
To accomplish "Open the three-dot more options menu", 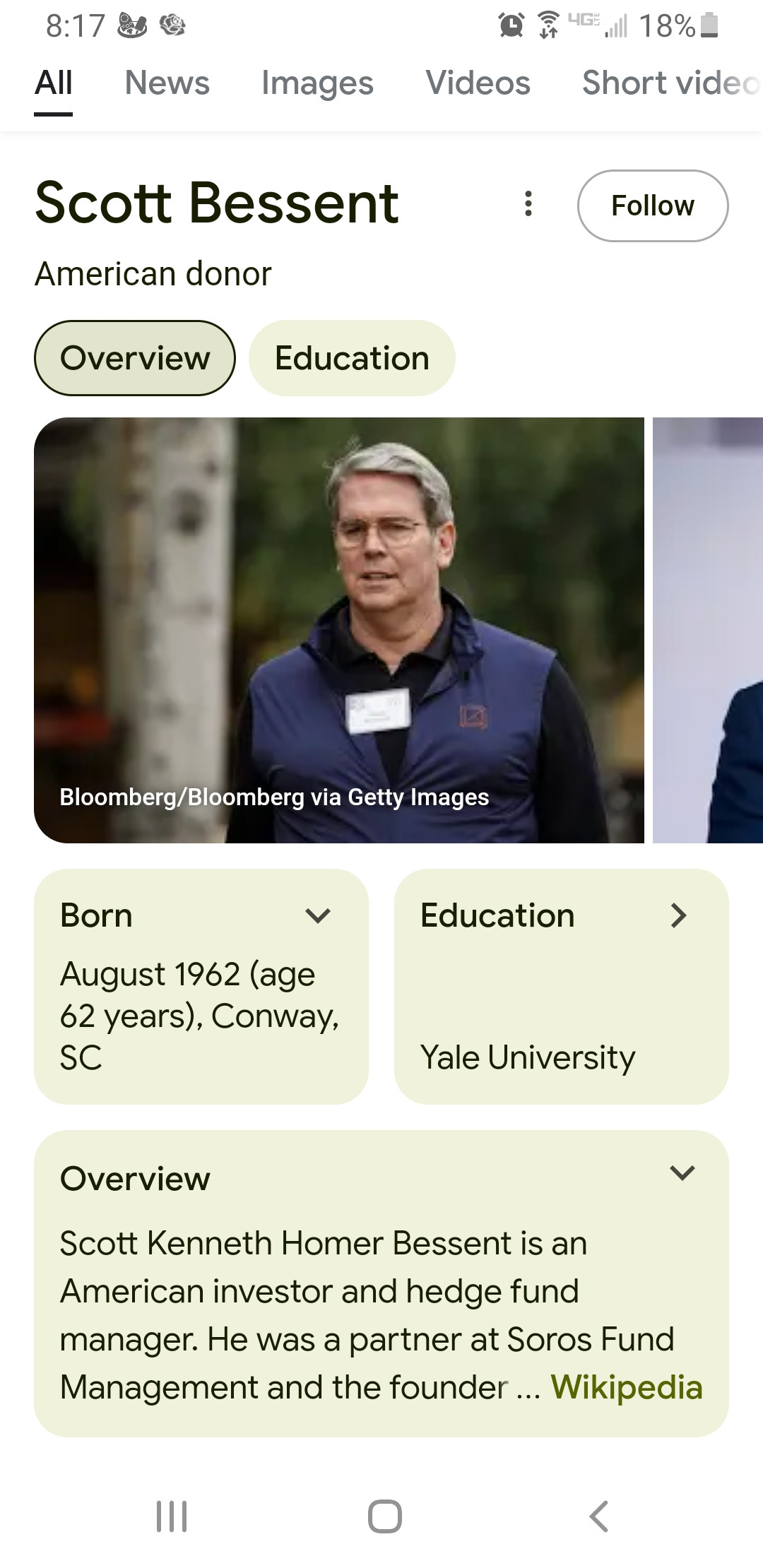I will (x=528, y=204).
